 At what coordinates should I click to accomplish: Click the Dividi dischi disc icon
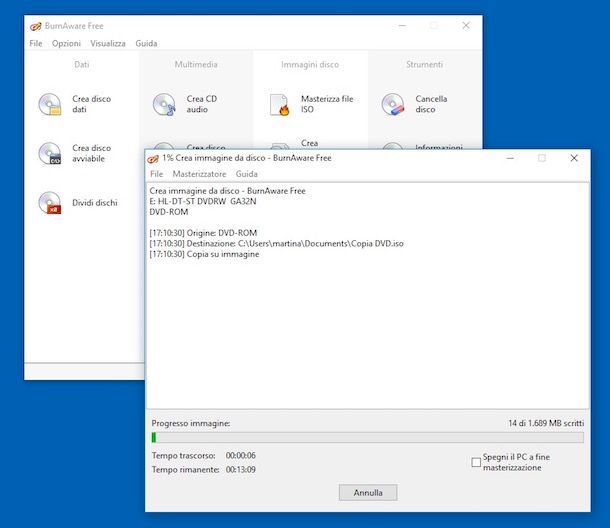[x=50, y=203]
